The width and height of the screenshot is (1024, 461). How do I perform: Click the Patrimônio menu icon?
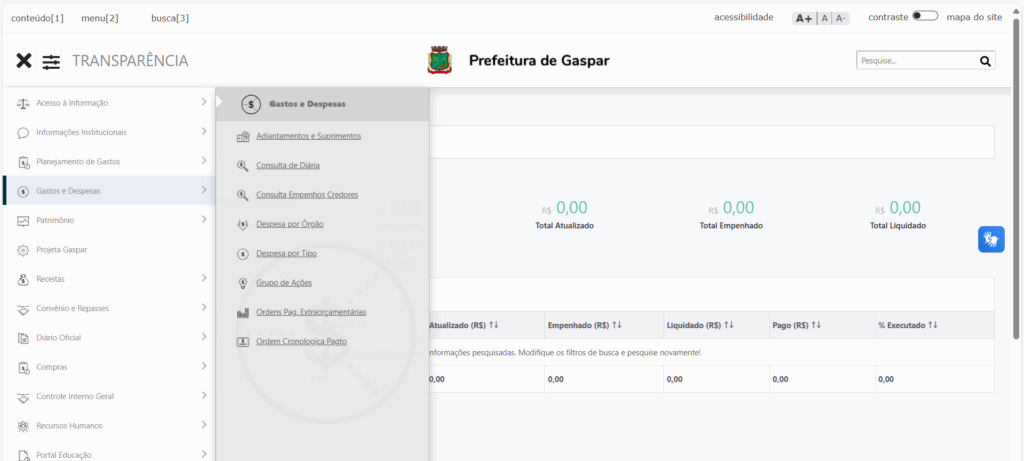pyautogui.click(x=23, y=220)
